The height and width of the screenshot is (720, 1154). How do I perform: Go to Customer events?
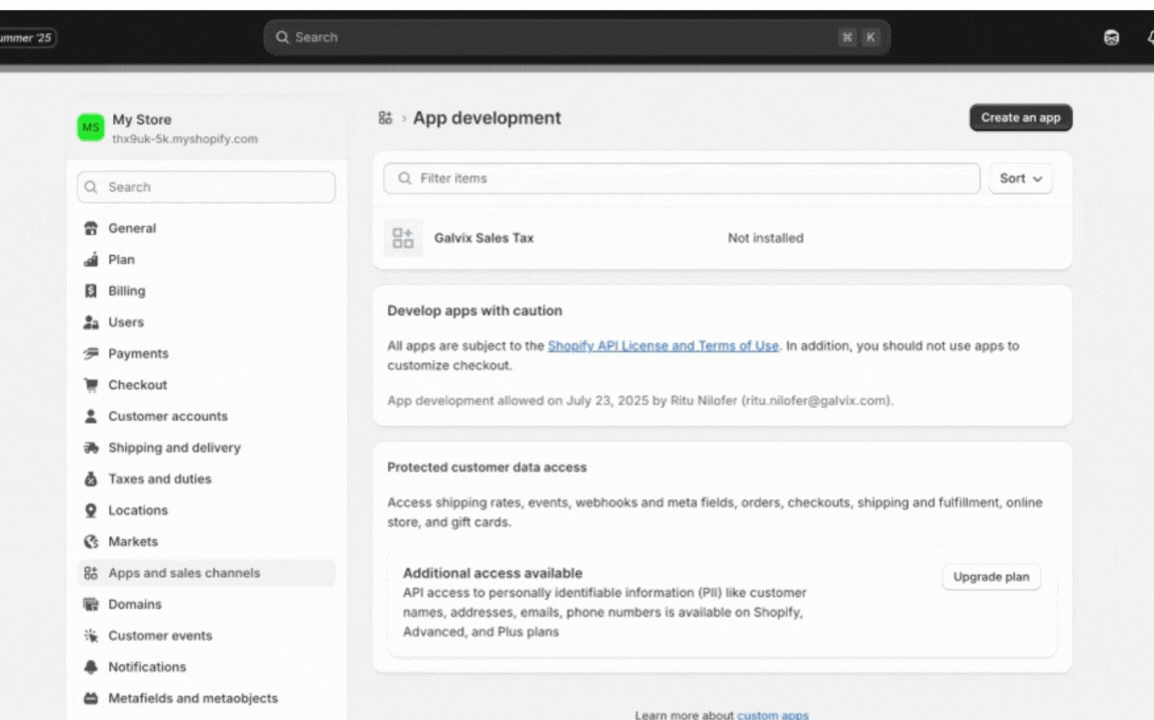tap(206, 635)
